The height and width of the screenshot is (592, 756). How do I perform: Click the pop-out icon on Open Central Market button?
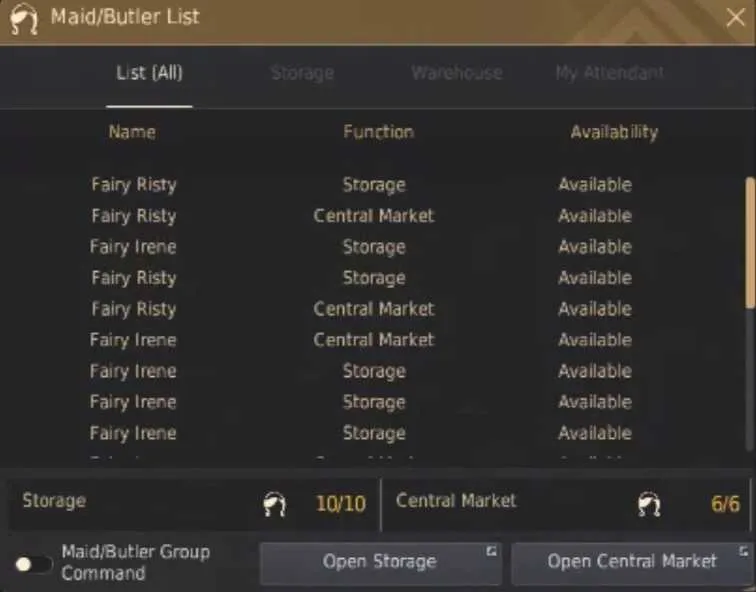[744, 551]
